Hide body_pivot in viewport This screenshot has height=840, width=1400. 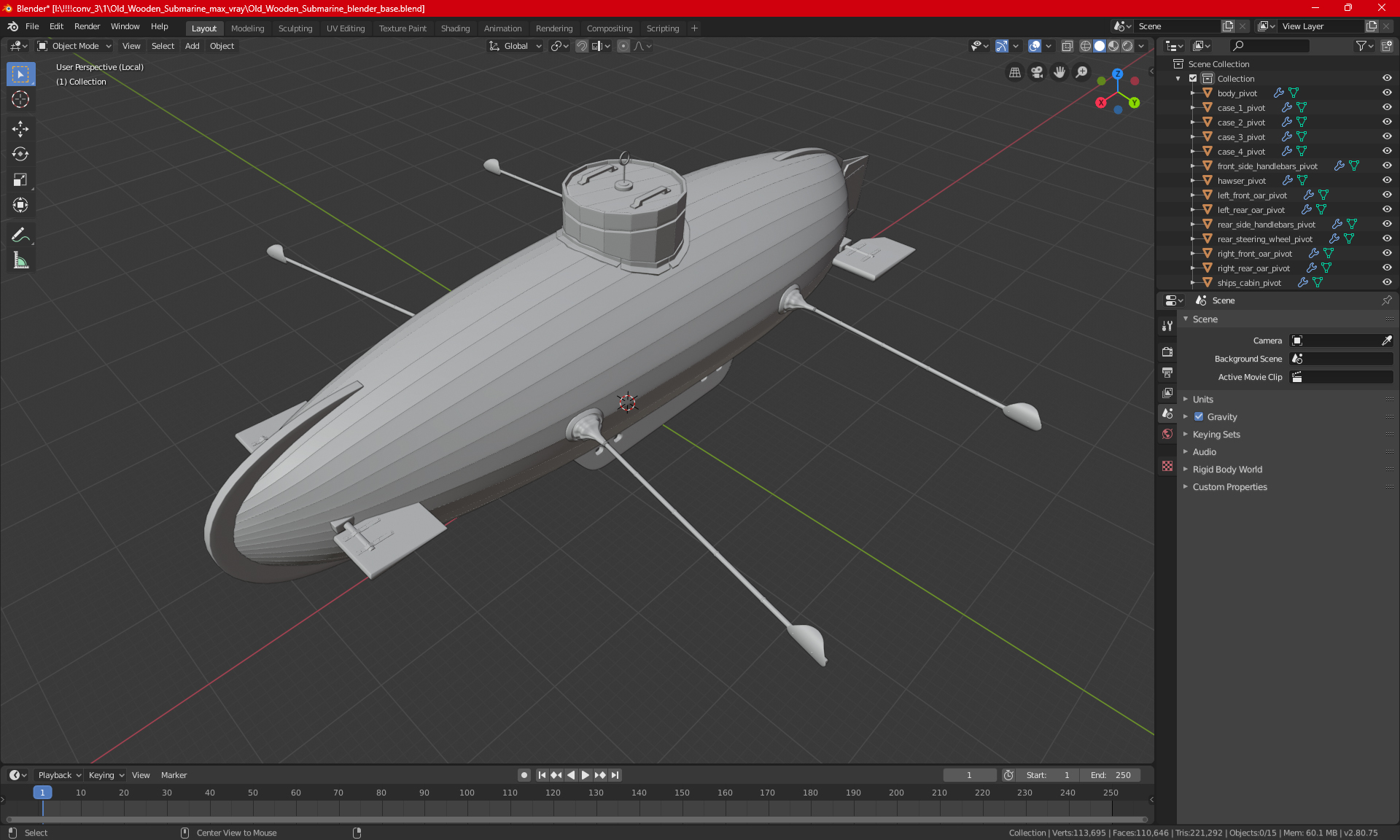coord(1387,93)
